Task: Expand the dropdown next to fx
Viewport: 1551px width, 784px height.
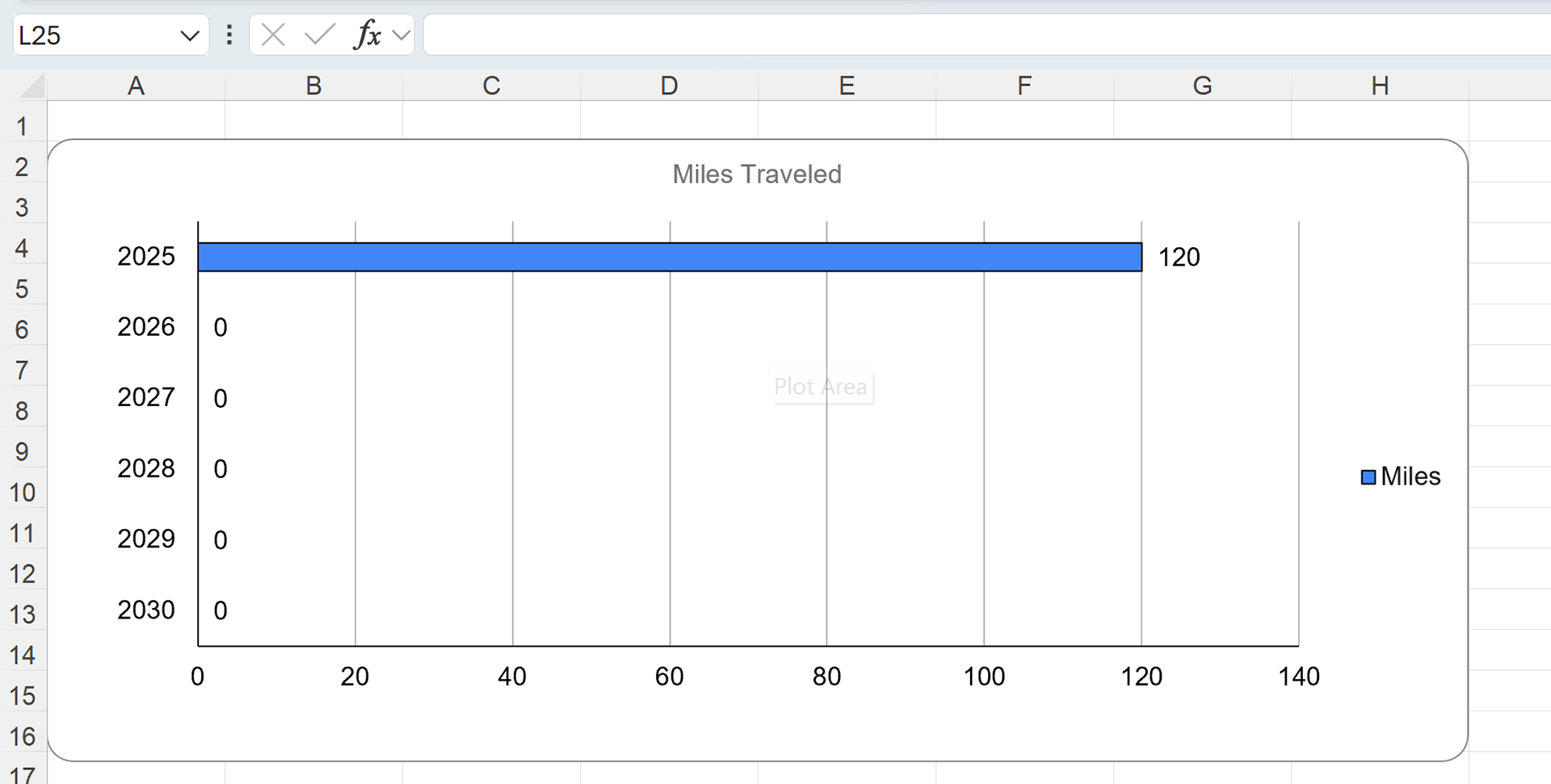Action: (x=401, y=36)
